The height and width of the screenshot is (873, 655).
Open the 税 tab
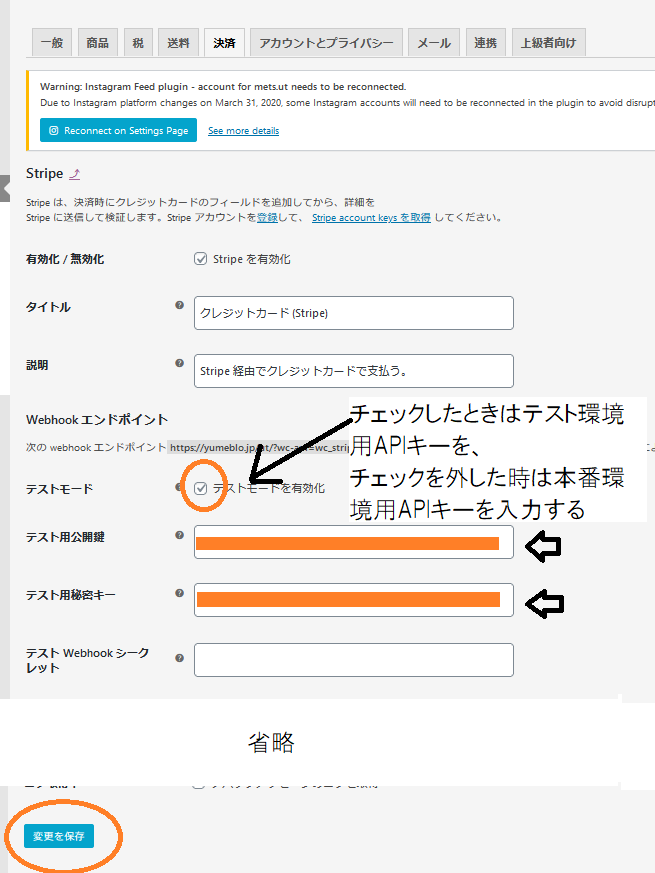pos(138,43)
